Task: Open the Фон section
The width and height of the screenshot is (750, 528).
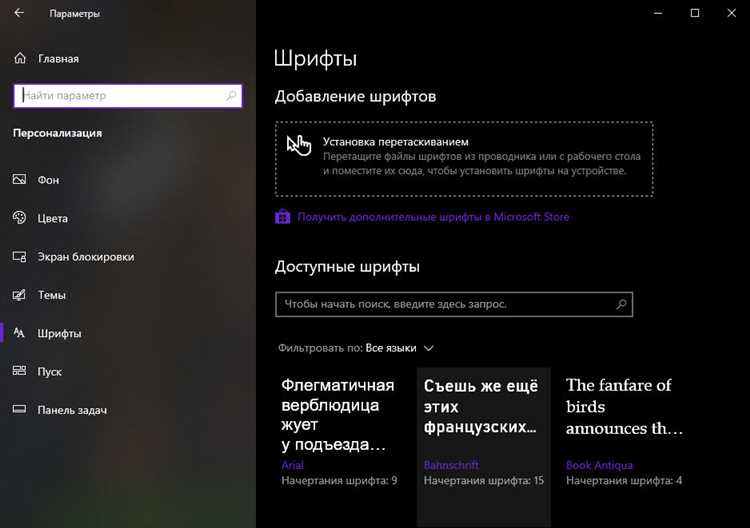Action: pyautogui.click(x=128, y=180)
